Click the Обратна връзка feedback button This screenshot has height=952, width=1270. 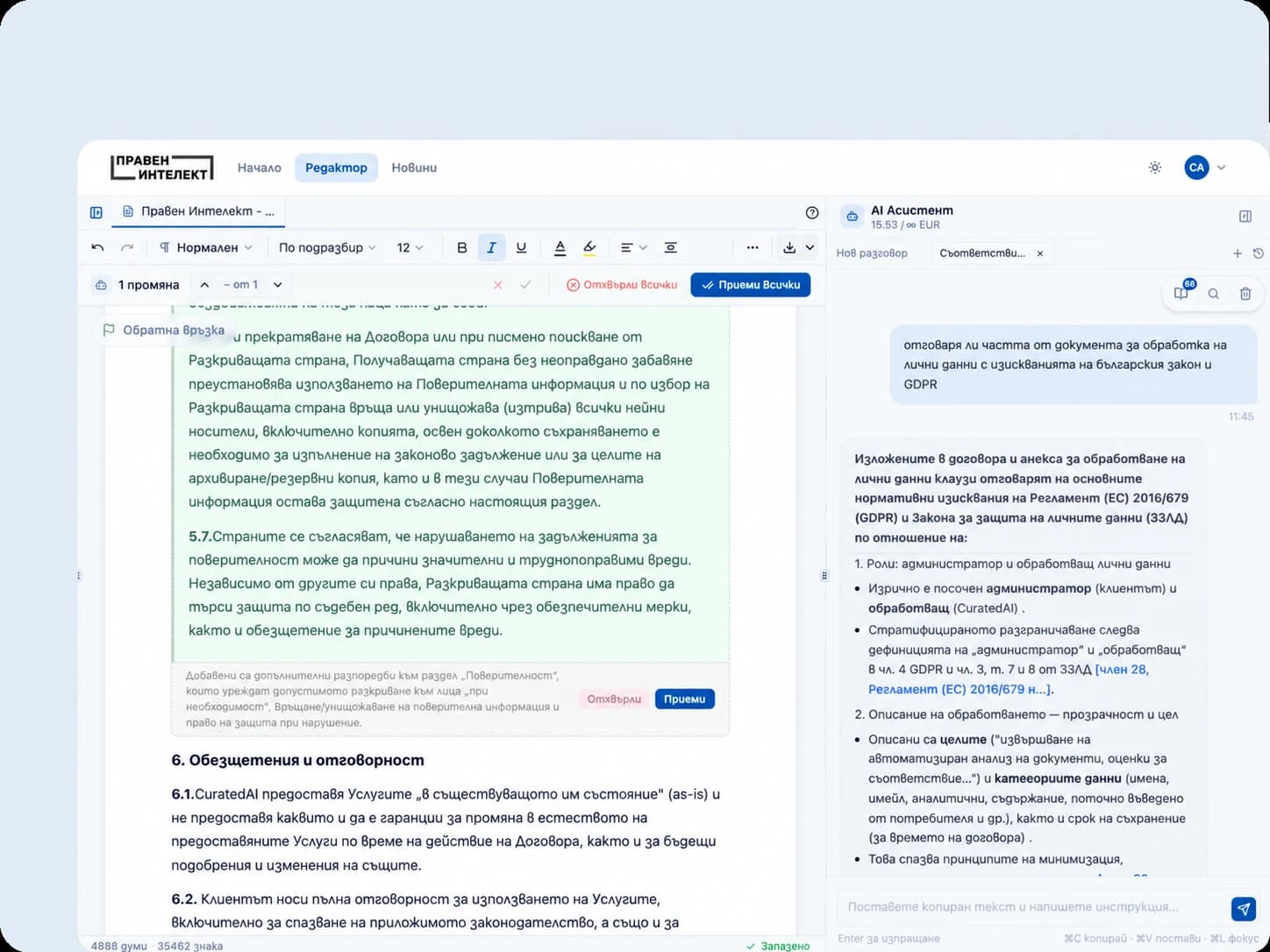pos(164,330)
